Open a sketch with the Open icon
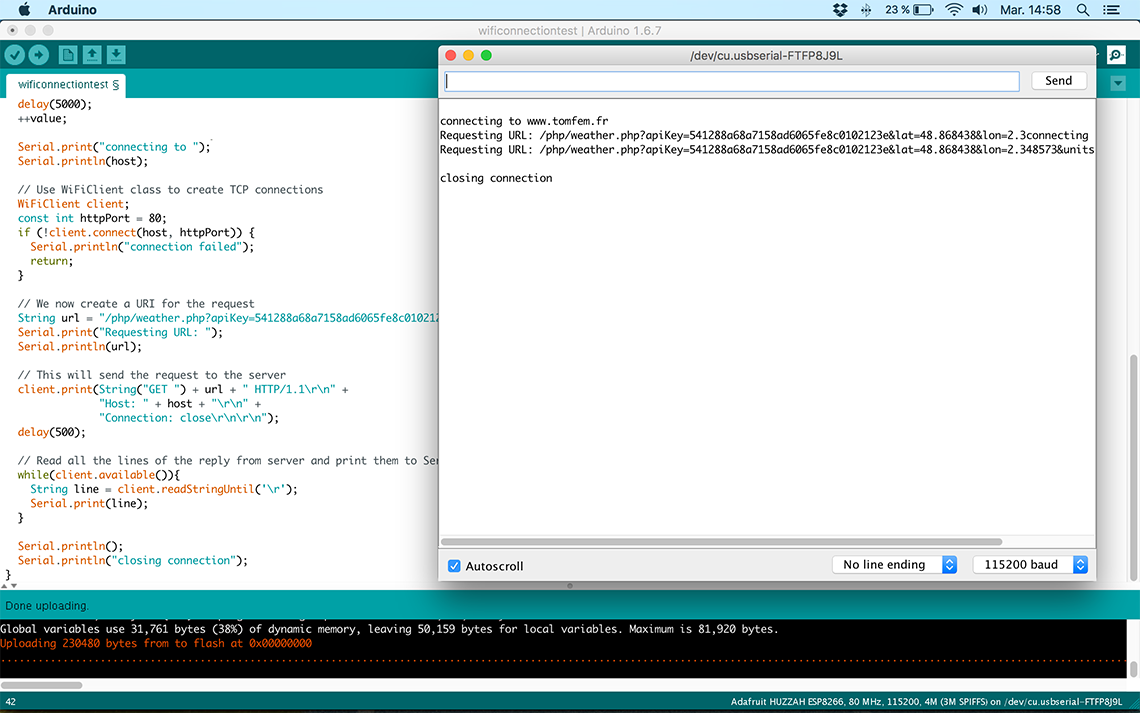Image resolution: width=1140 pixels, height=713 pixels. coord(92,55)
